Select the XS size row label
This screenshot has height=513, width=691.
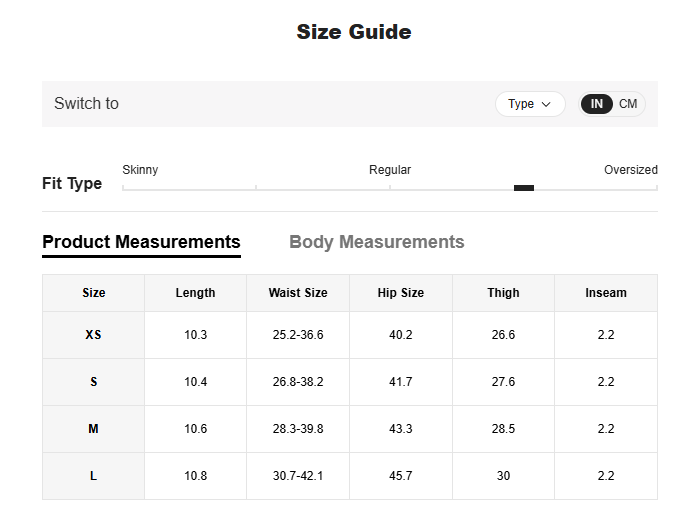click(94, 335)
